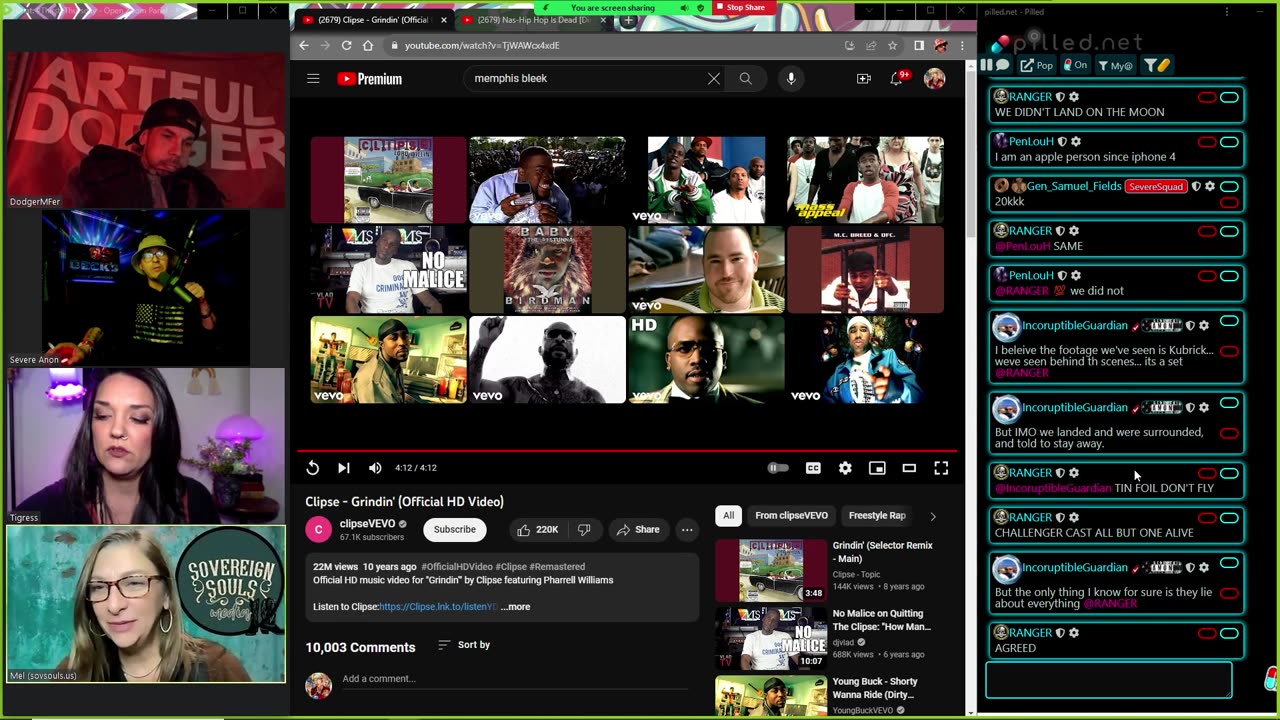Screen dimensions: 1280x720
Task: Select the All filter chip
Action: (x=728, y=516)
